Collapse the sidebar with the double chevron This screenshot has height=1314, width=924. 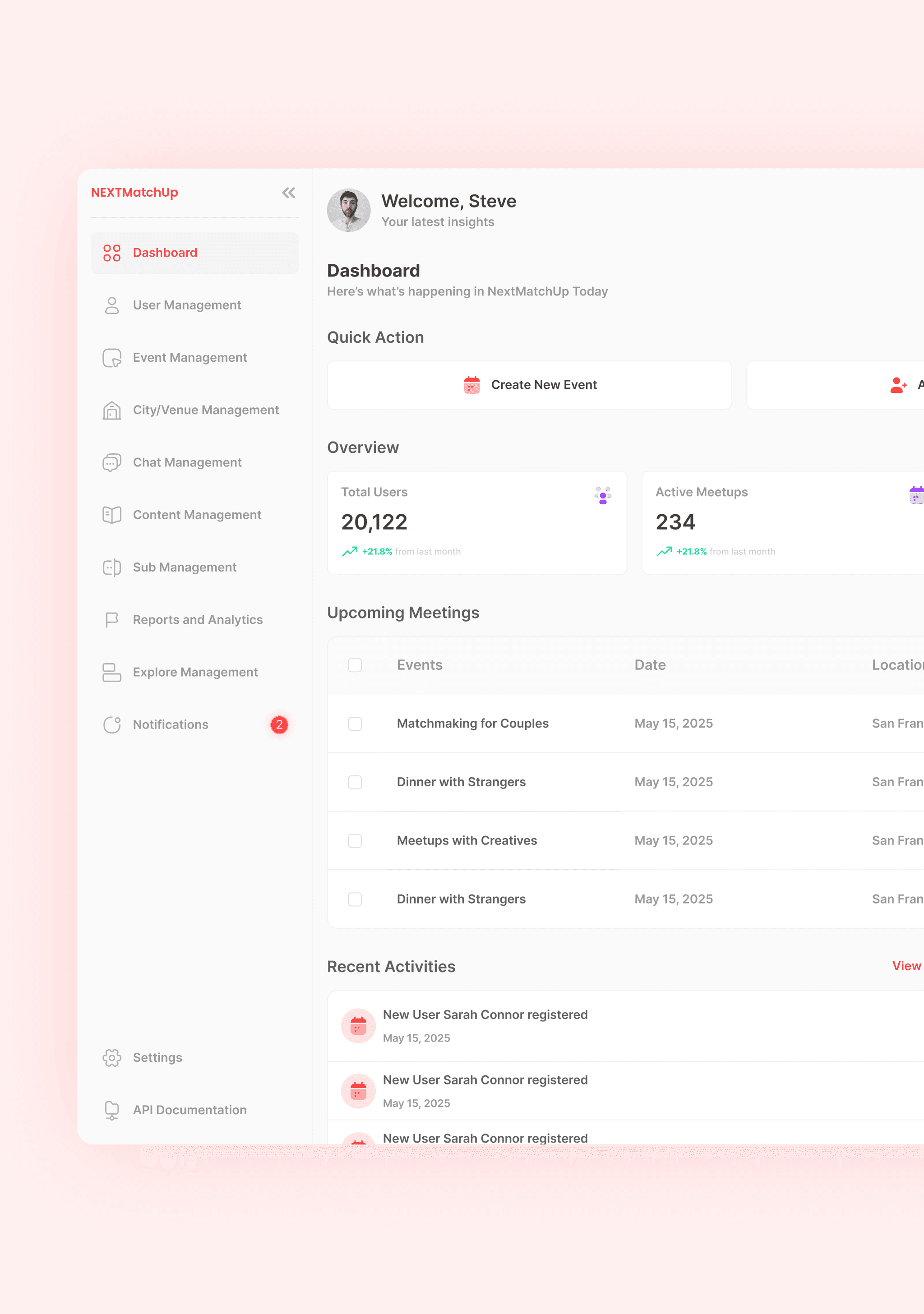click(x=289, y=193)
